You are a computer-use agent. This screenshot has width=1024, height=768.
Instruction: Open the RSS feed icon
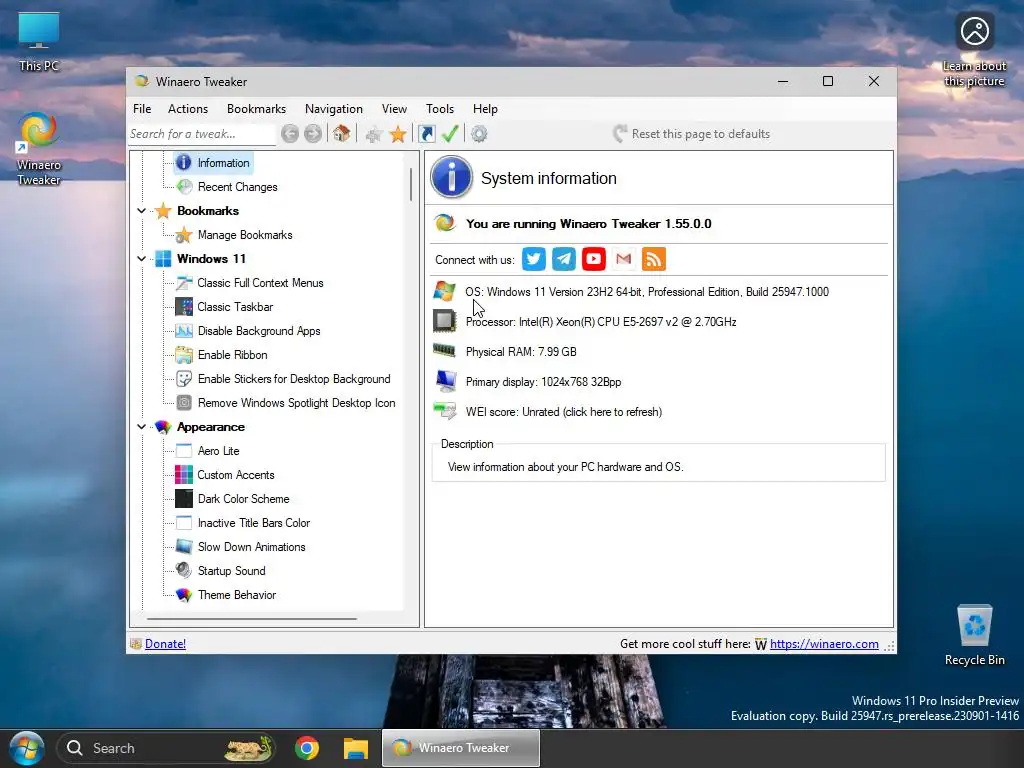click(654, 259)
